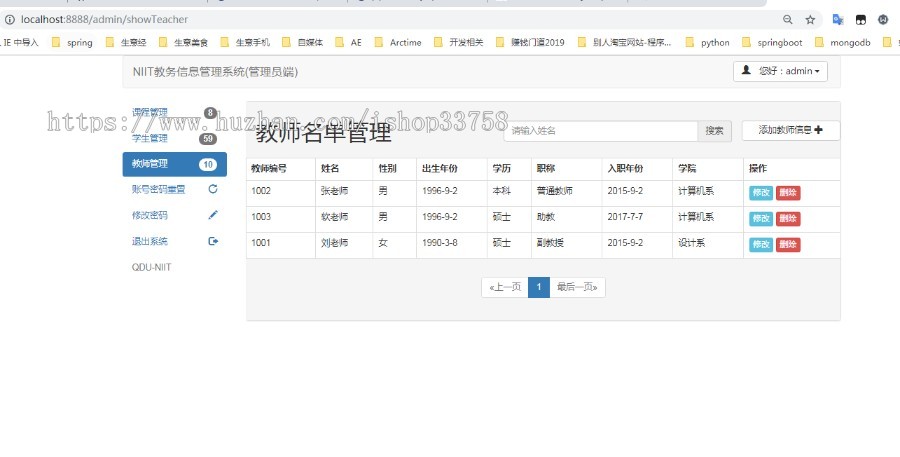Click the zoom magnifier icon in address bar

tap(788, 20)
